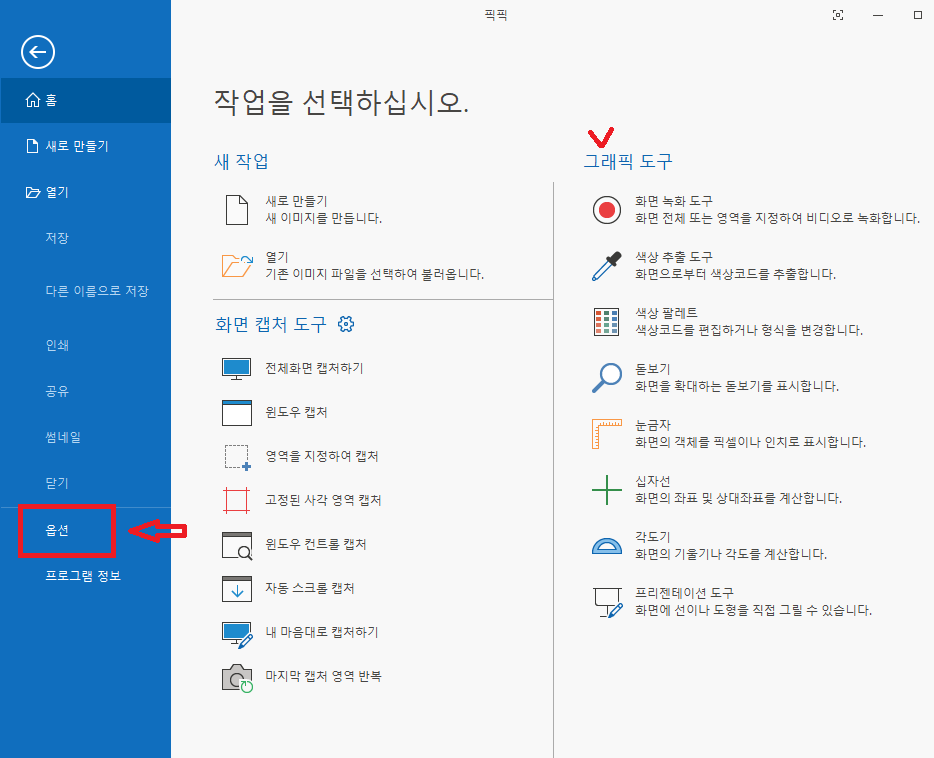Viewport: 934px width, 758px height.
Task: Open 공유 in the sidebar
Action: [x=57, y=391]
